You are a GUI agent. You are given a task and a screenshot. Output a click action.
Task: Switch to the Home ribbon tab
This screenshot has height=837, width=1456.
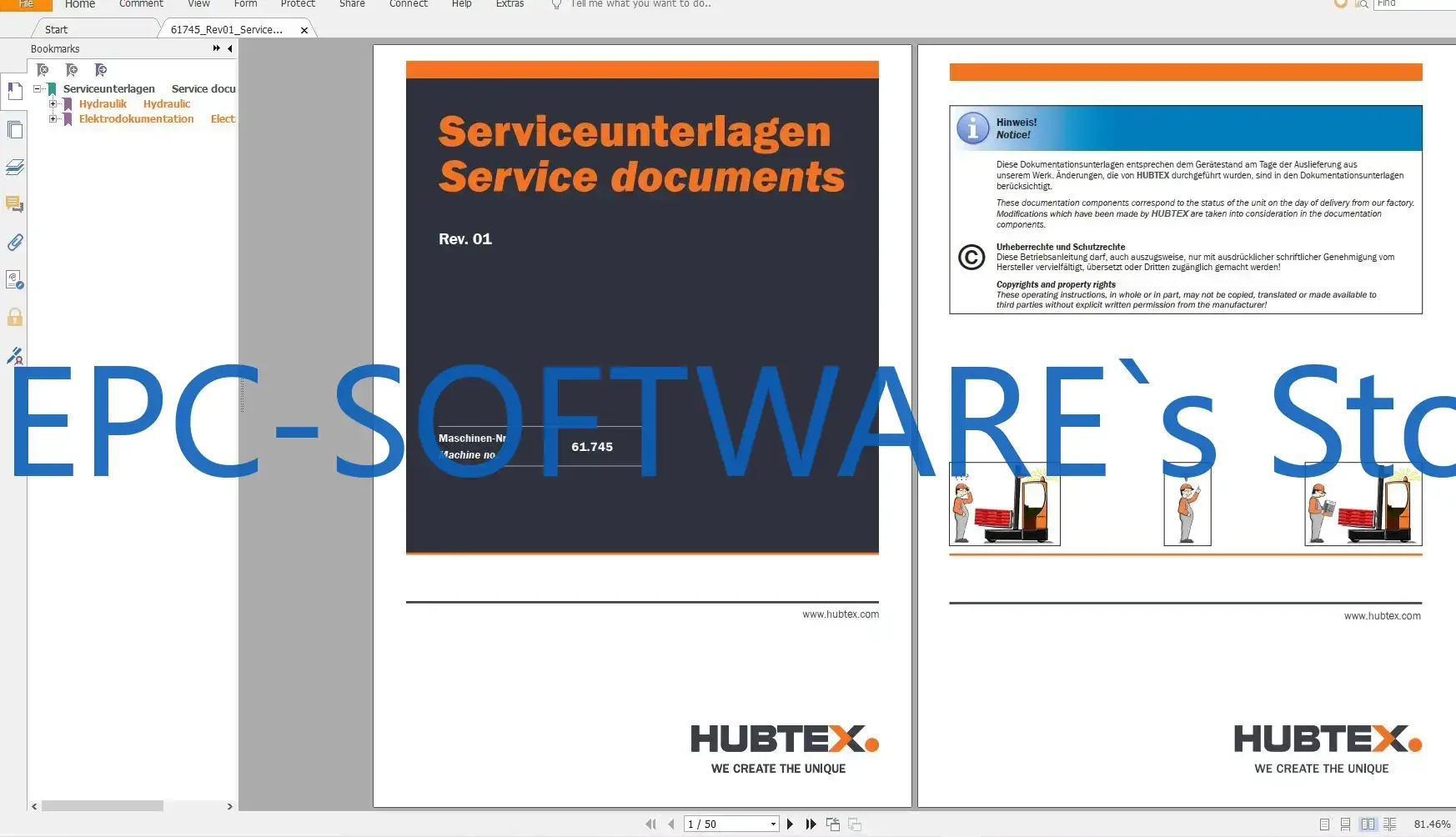point(80,4)
